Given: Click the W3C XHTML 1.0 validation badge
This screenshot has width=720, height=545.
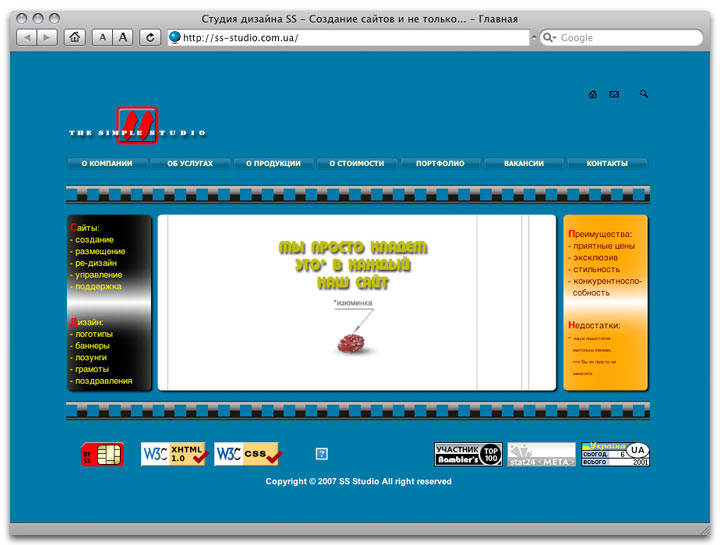Looking at the screenshot, I should (174, 455).
